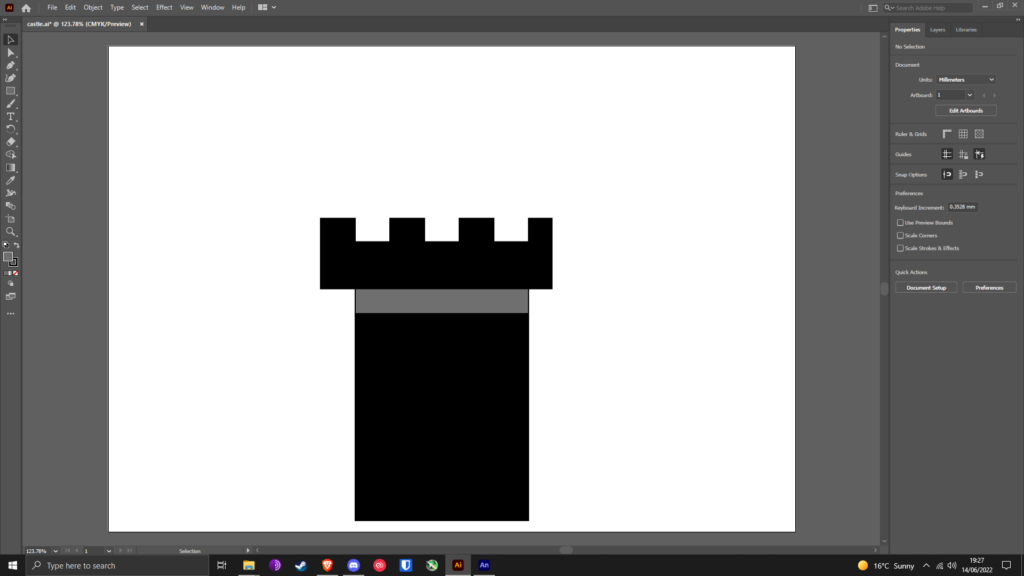Select the Pen tool

10,65
